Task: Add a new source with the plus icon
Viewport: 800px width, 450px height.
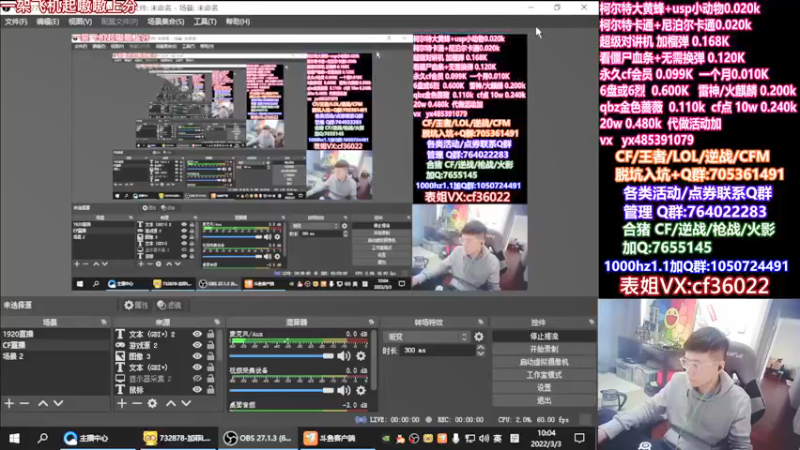Action: pos(121,404)
